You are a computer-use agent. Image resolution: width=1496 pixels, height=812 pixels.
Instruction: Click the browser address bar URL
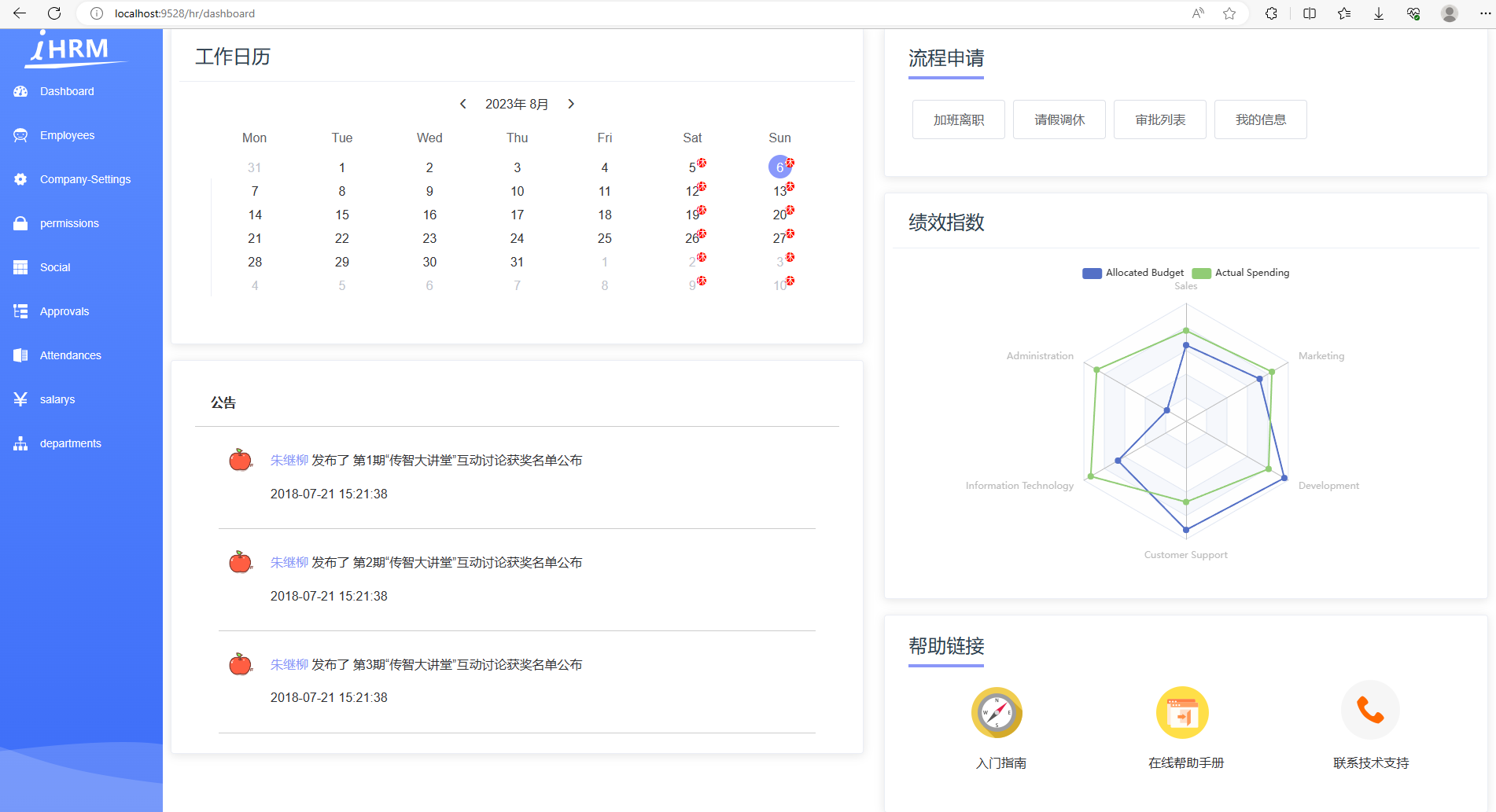coord(185,13)
